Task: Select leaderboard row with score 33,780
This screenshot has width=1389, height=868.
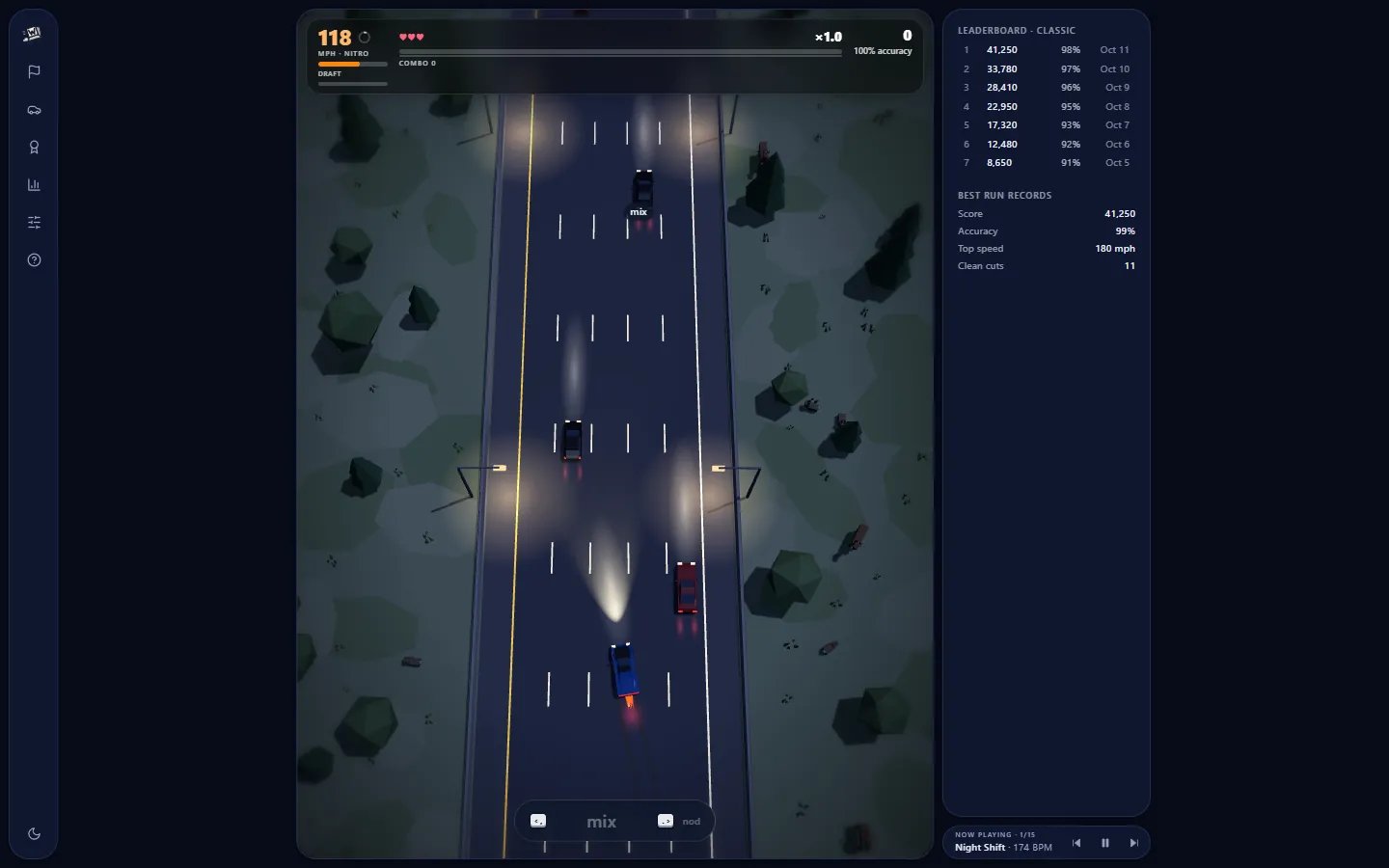Action: [x=1047, y=69]
